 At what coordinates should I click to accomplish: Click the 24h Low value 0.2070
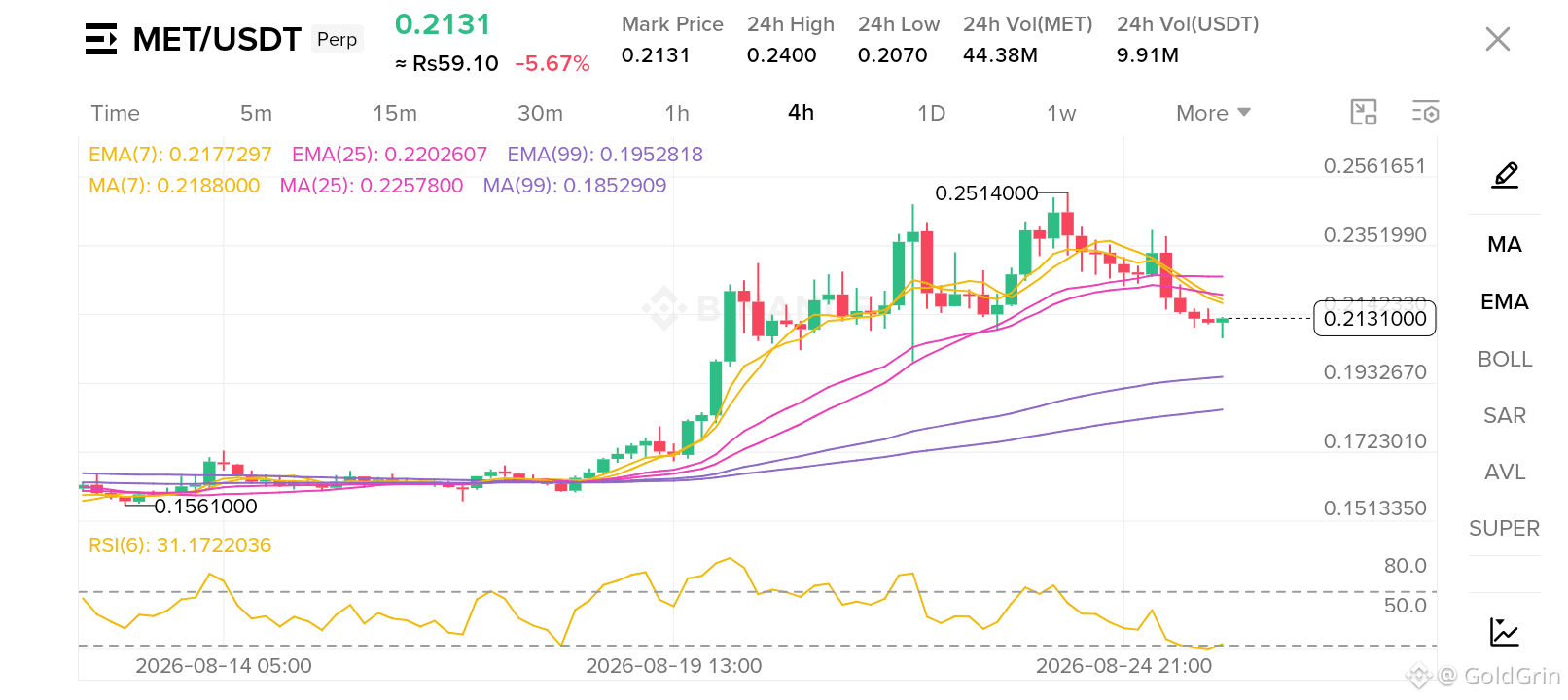pos(892,55)
